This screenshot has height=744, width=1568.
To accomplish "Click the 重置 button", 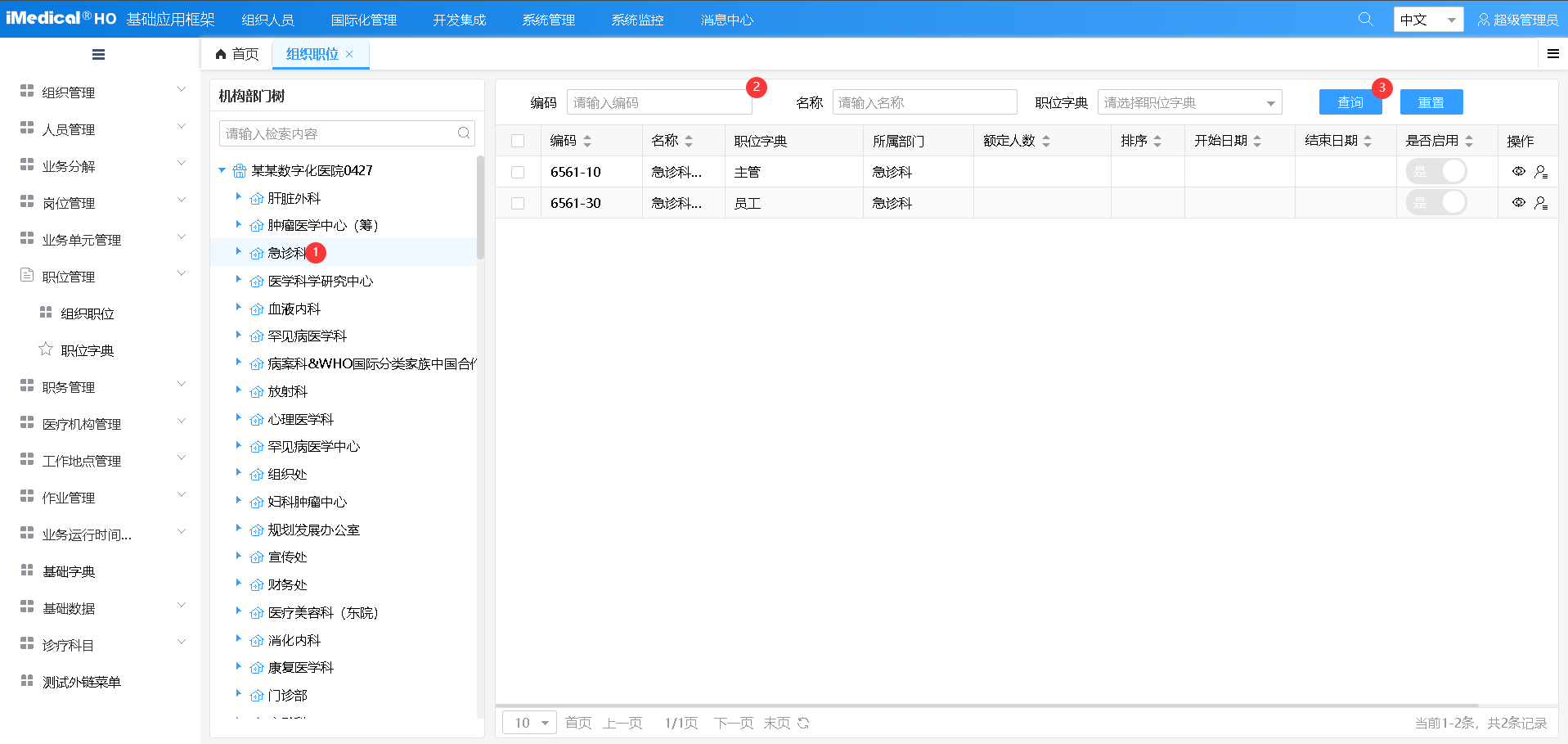I will tap(1431, 102).
